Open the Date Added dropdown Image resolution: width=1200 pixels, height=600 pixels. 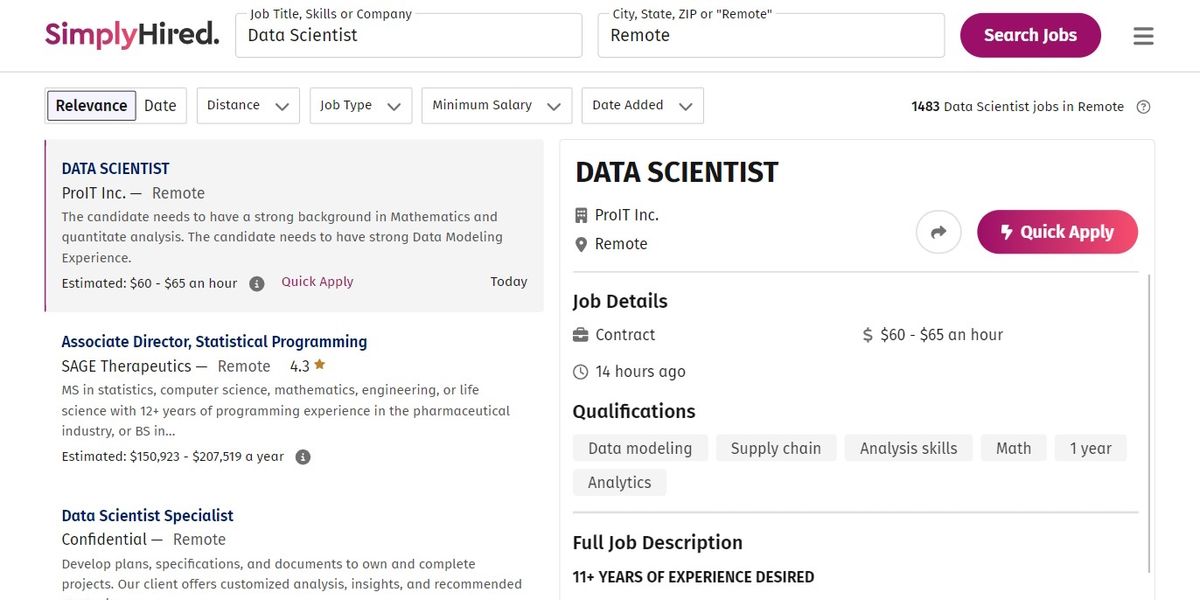click(642, 106)
